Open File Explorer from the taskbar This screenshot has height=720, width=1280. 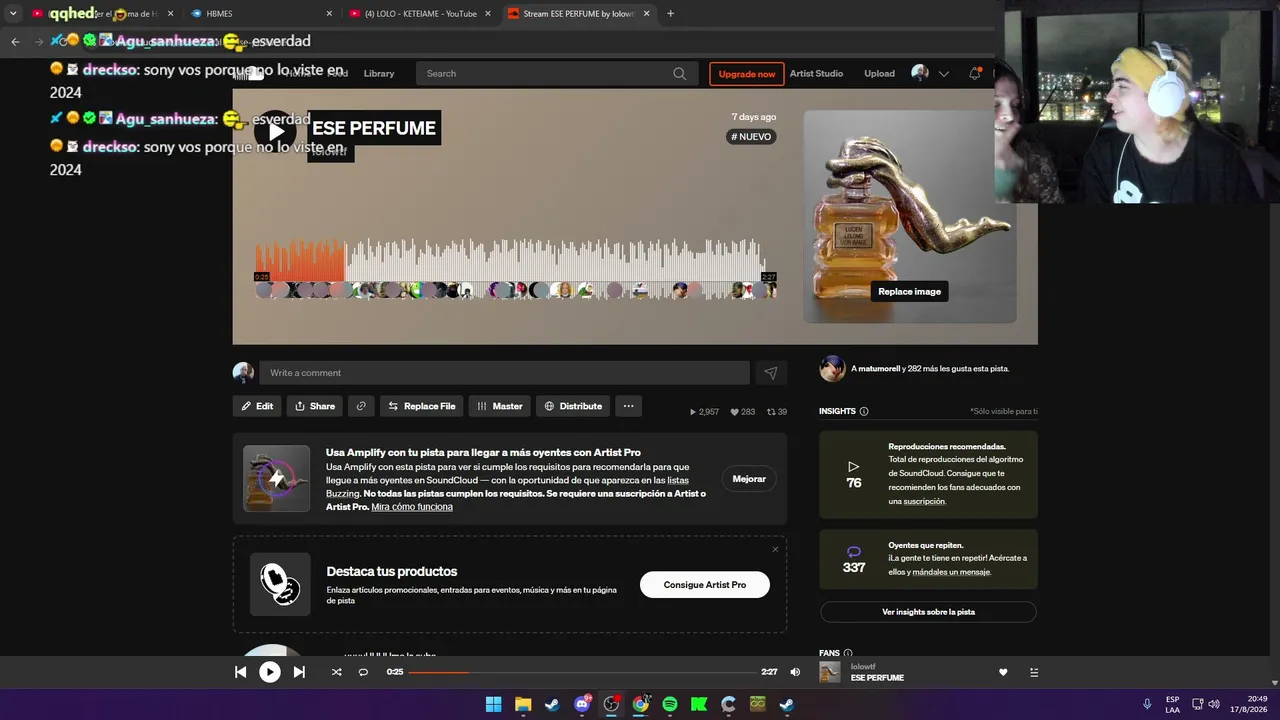[x=523, y=704]
